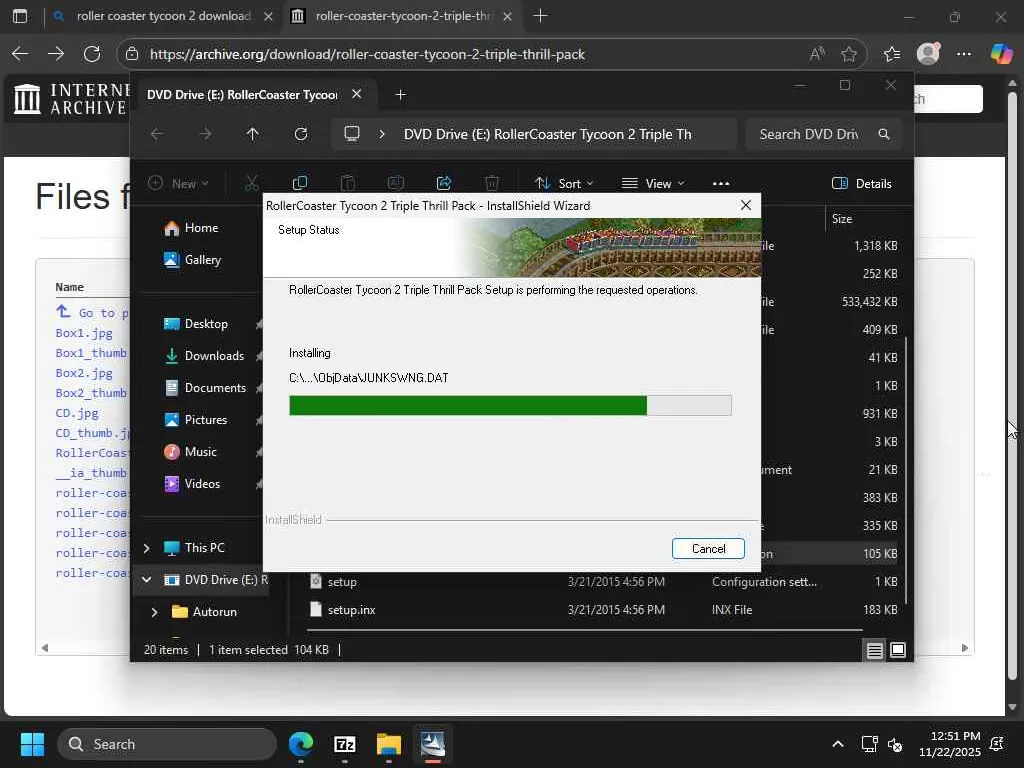Screen dimensions: 1024x768
Task: Click the Size column header
Action: click(x=842, y=219)
